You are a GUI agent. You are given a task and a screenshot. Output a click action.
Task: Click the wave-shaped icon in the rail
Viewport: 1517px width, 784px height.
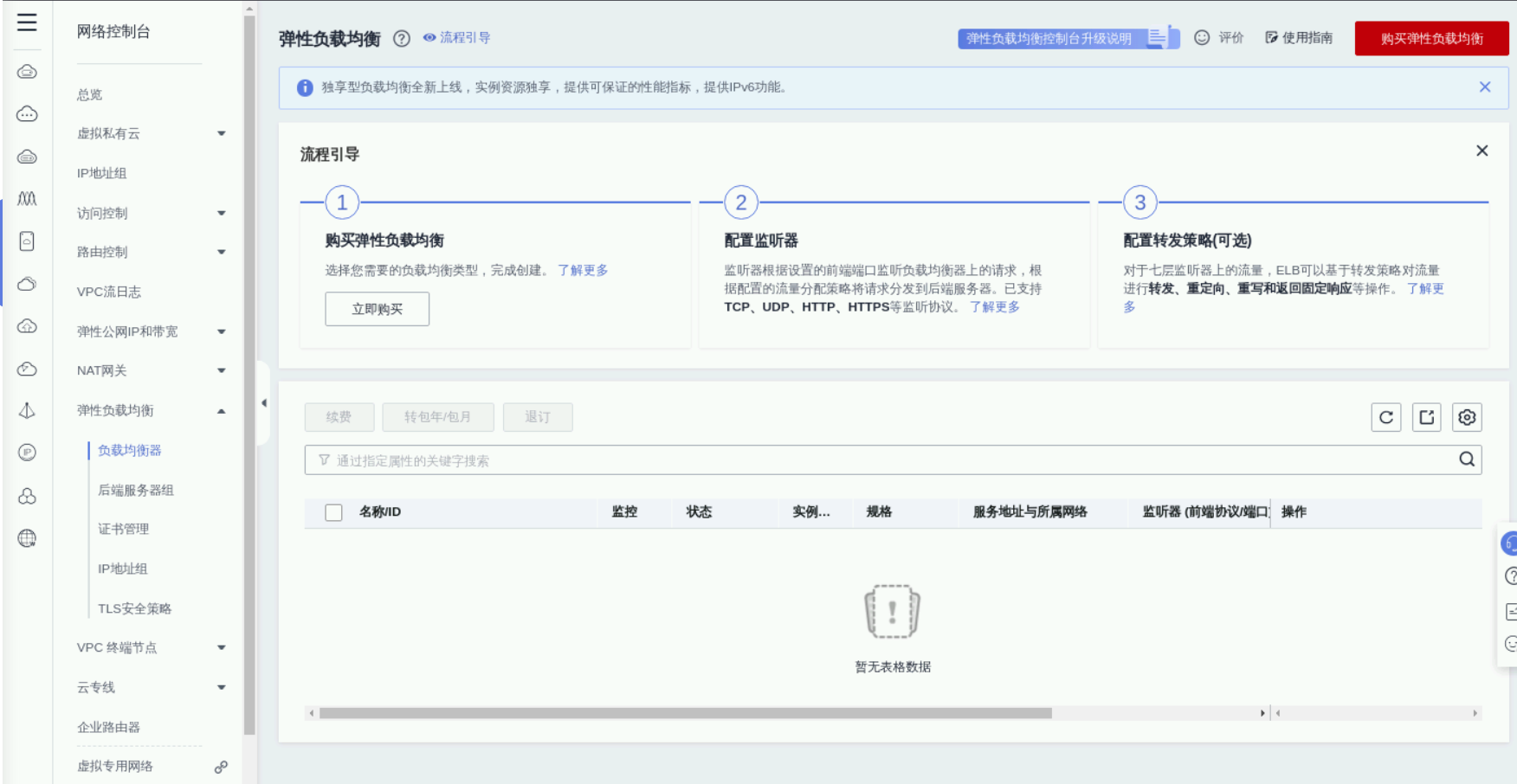click(x=27, y=199)
